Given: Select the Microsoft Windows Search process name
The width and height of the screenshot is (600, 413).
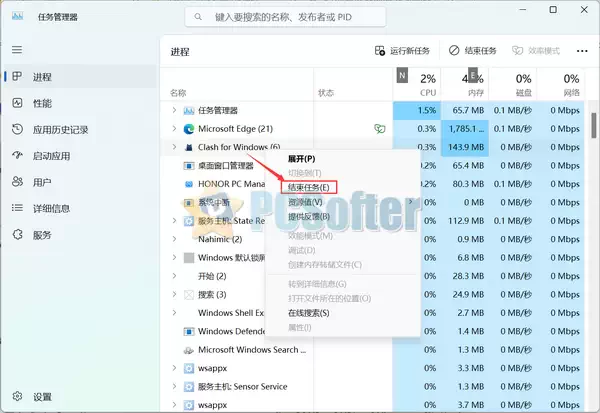Looking at the screenshot, I should pos(252,350).
